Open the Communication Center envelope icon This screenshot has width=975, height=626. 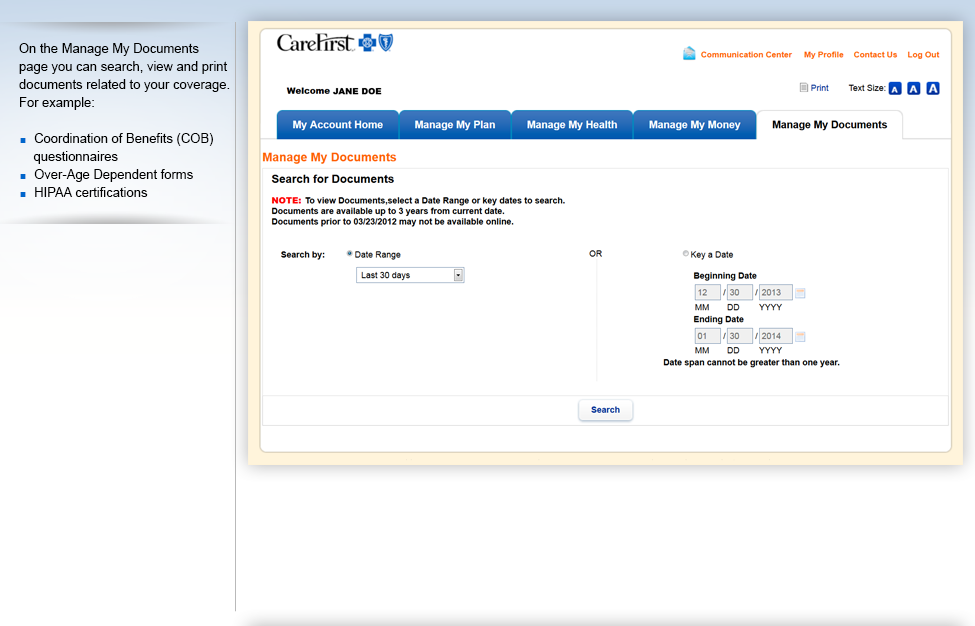[x=689, y=53]
